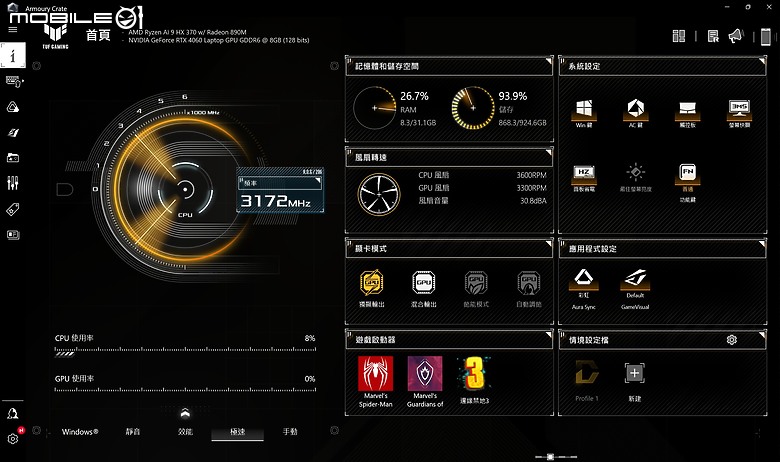Image resolution: width=780 pixels, height=462 pixels.
Task: Toggle the HZ 面板省電 panel power saver
Action: [584, 178]
